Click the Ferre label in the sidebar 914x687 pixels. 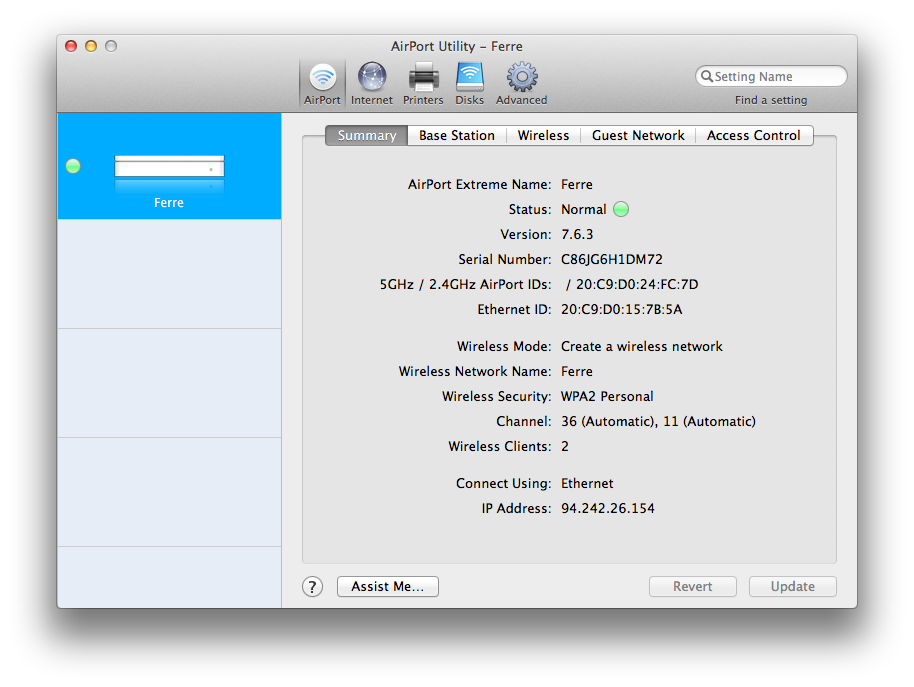tap(169, 203)
